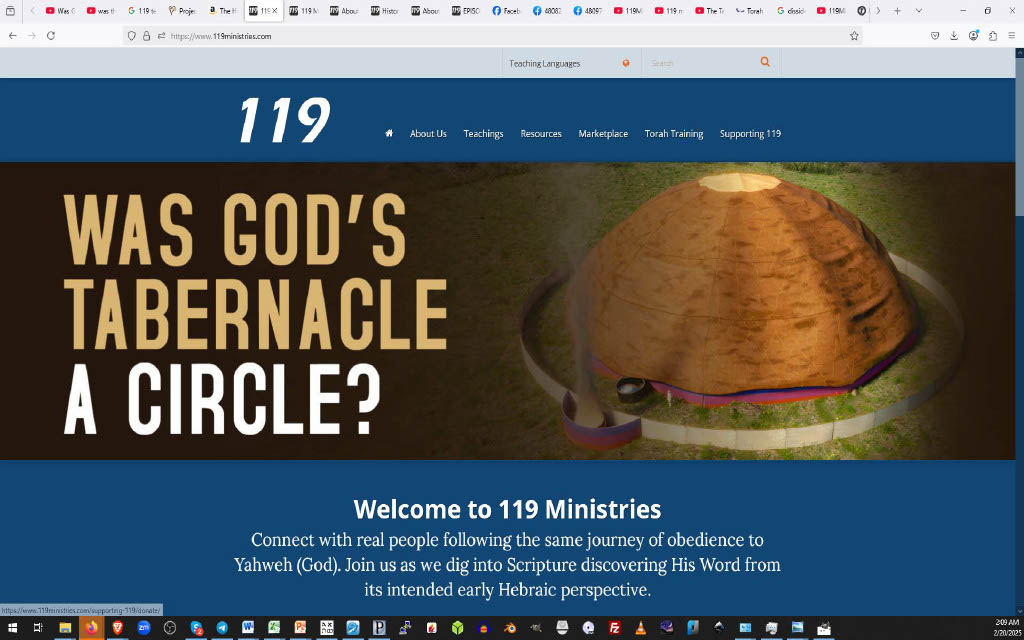The image size is (1024, 640).
Task: Open the Resources menu item
Action: pyautogui.click(x=541, y=134)
